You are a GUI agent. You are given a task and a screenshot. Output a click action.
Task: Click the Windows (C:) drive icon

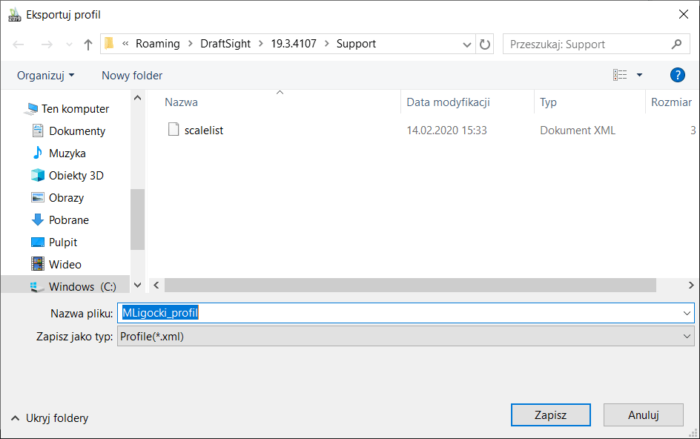(37, 287)
